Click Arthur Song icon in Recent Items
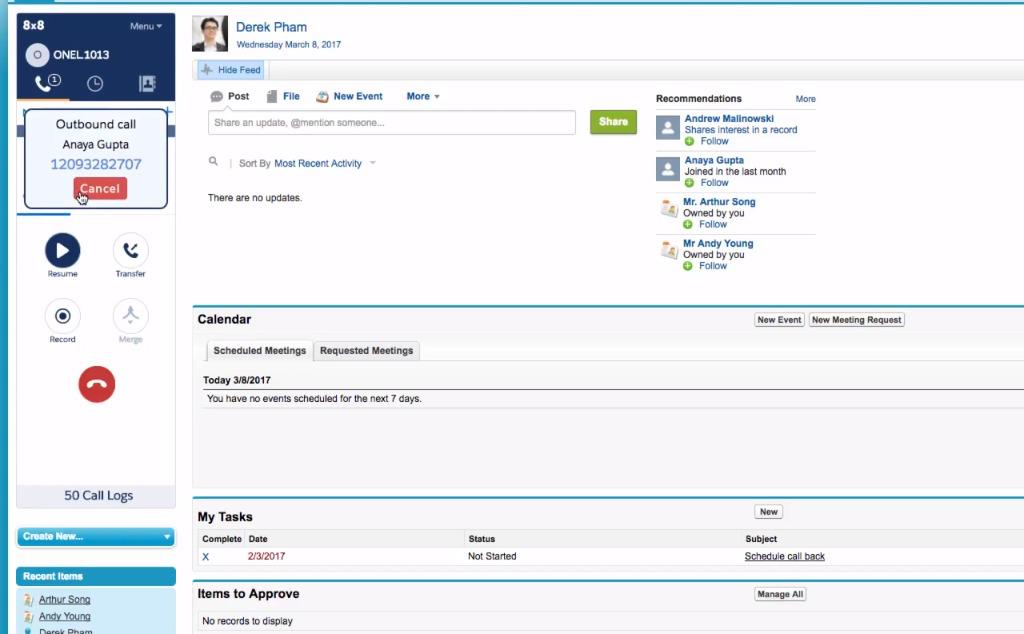Screen dimensions: 1024x634 pyautogui.click(x=28, y=599)
